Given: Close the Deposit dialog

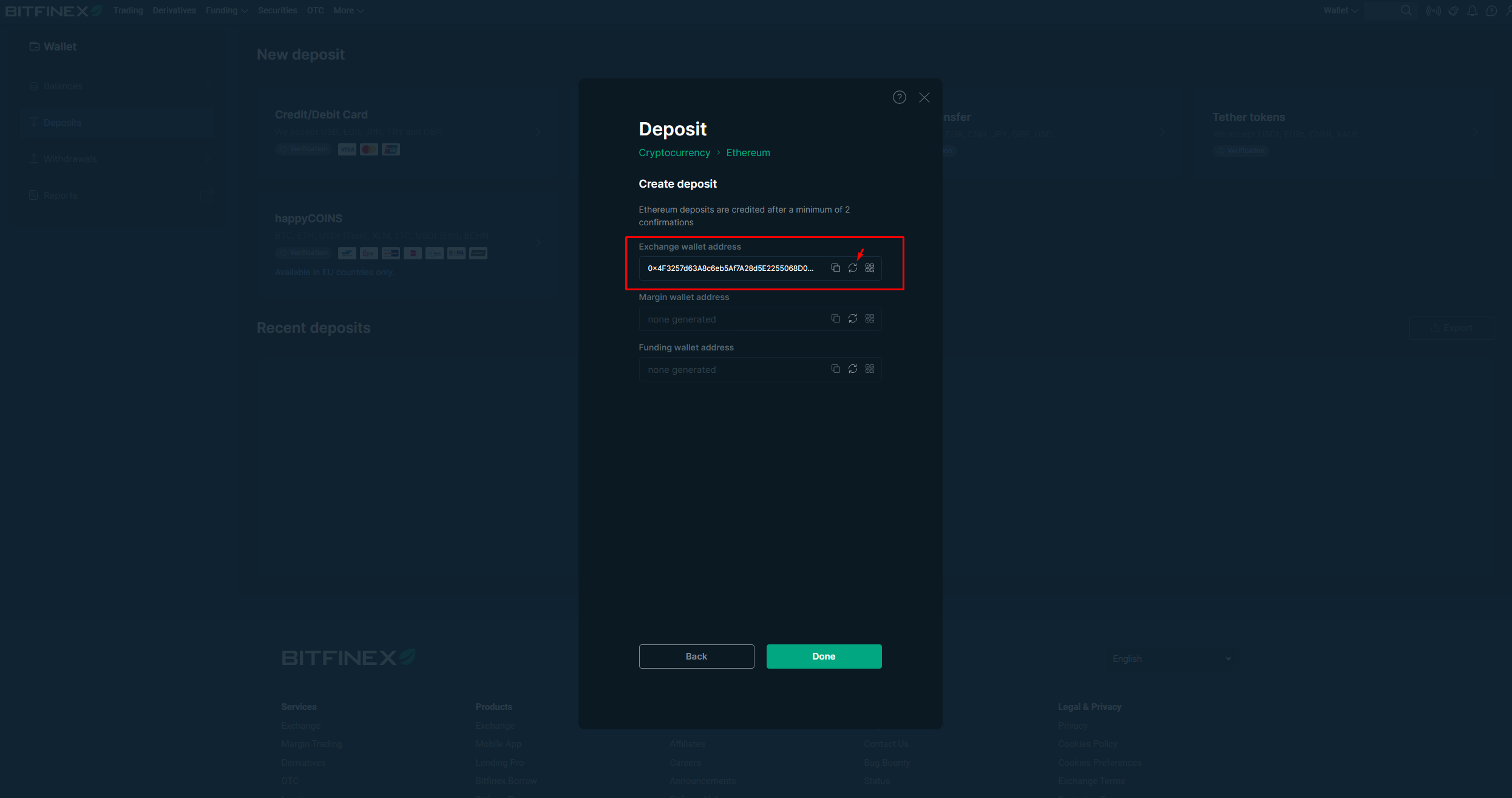Looking at the screenshot, I should [x=924, y=97].
